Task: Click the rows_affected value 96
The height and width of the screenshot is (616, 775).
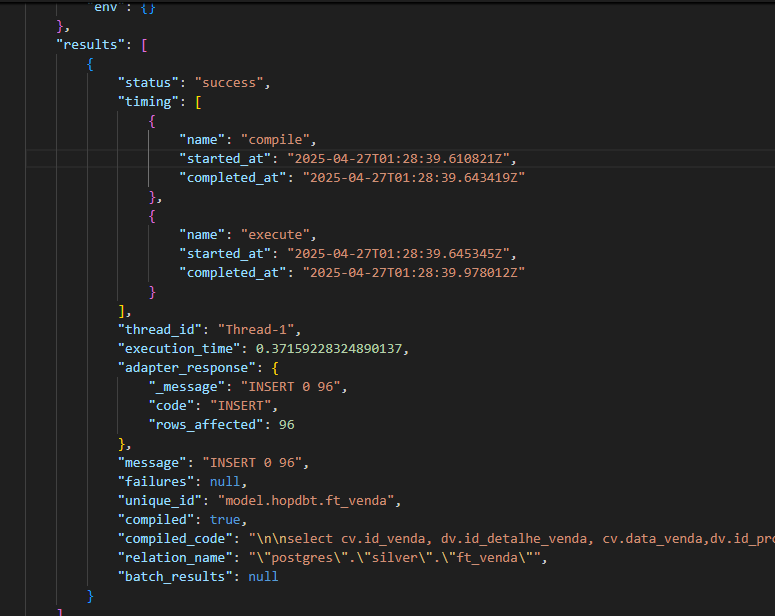Action: click(287, 425)
